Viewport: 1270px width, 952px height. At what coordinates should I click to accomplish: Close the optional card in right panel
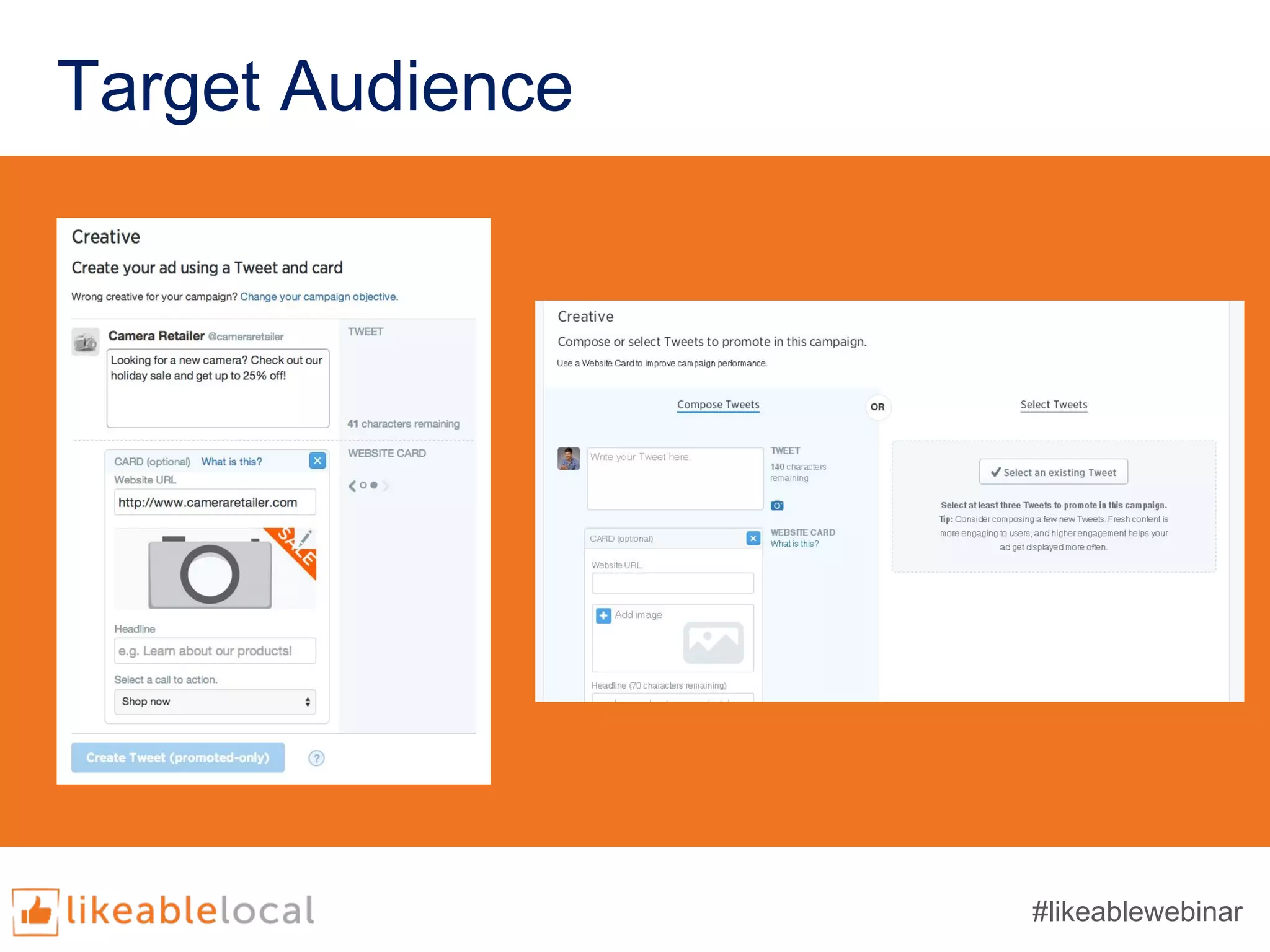click(x=753, y=538)
